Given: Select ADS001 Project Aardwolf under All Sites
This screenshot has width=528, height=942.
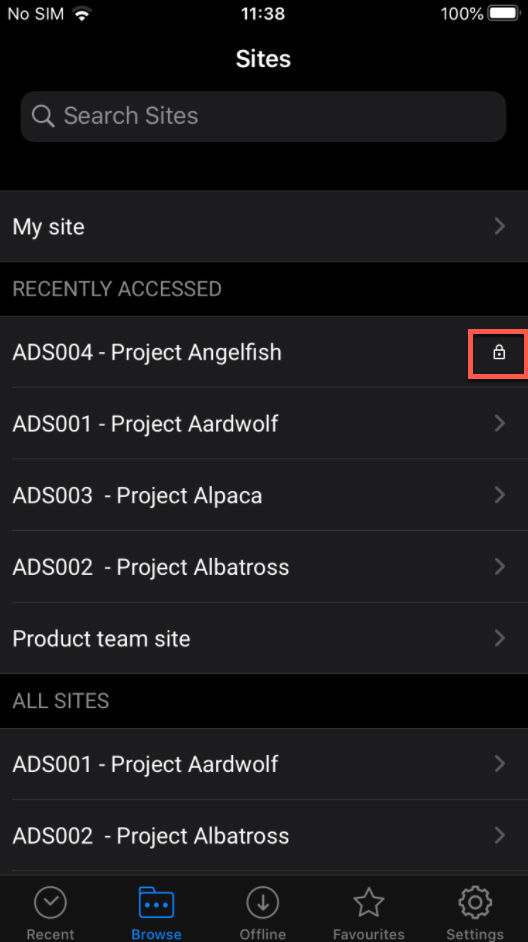Looking at the screenshot, I should tap(264, 764).
